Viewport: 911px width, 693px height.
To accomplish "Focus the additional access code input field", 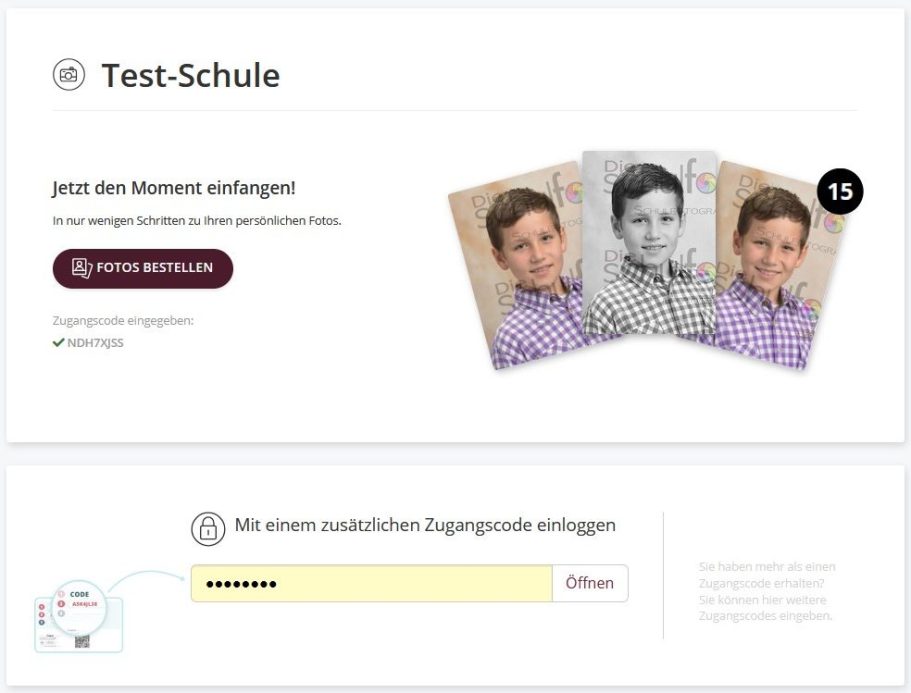I will [x=371, y=584].
